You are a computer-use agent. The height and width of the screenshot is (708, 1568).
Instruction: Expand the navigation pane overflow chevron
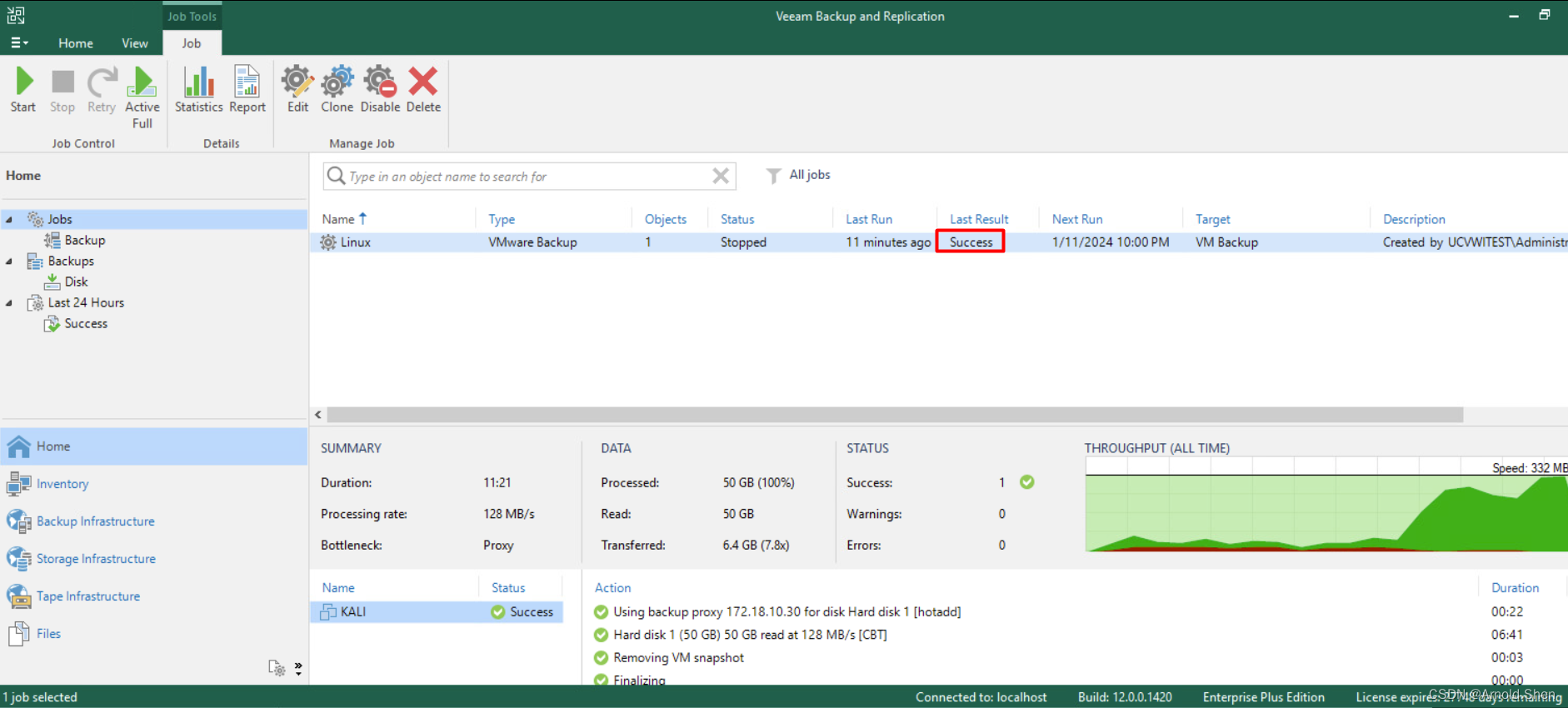(298, 668)
